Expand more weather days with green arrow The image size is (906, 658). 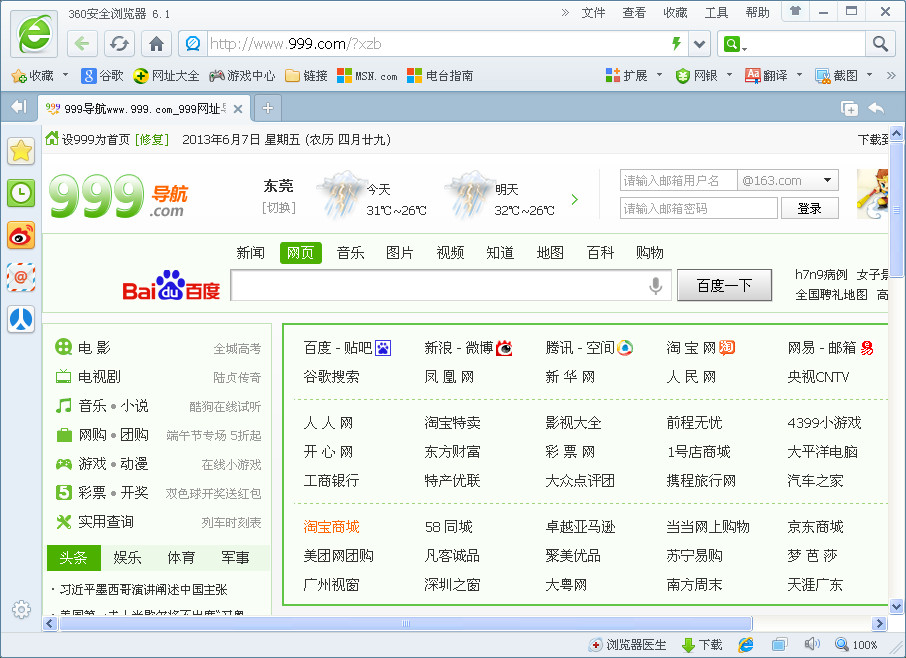point(574,199)
